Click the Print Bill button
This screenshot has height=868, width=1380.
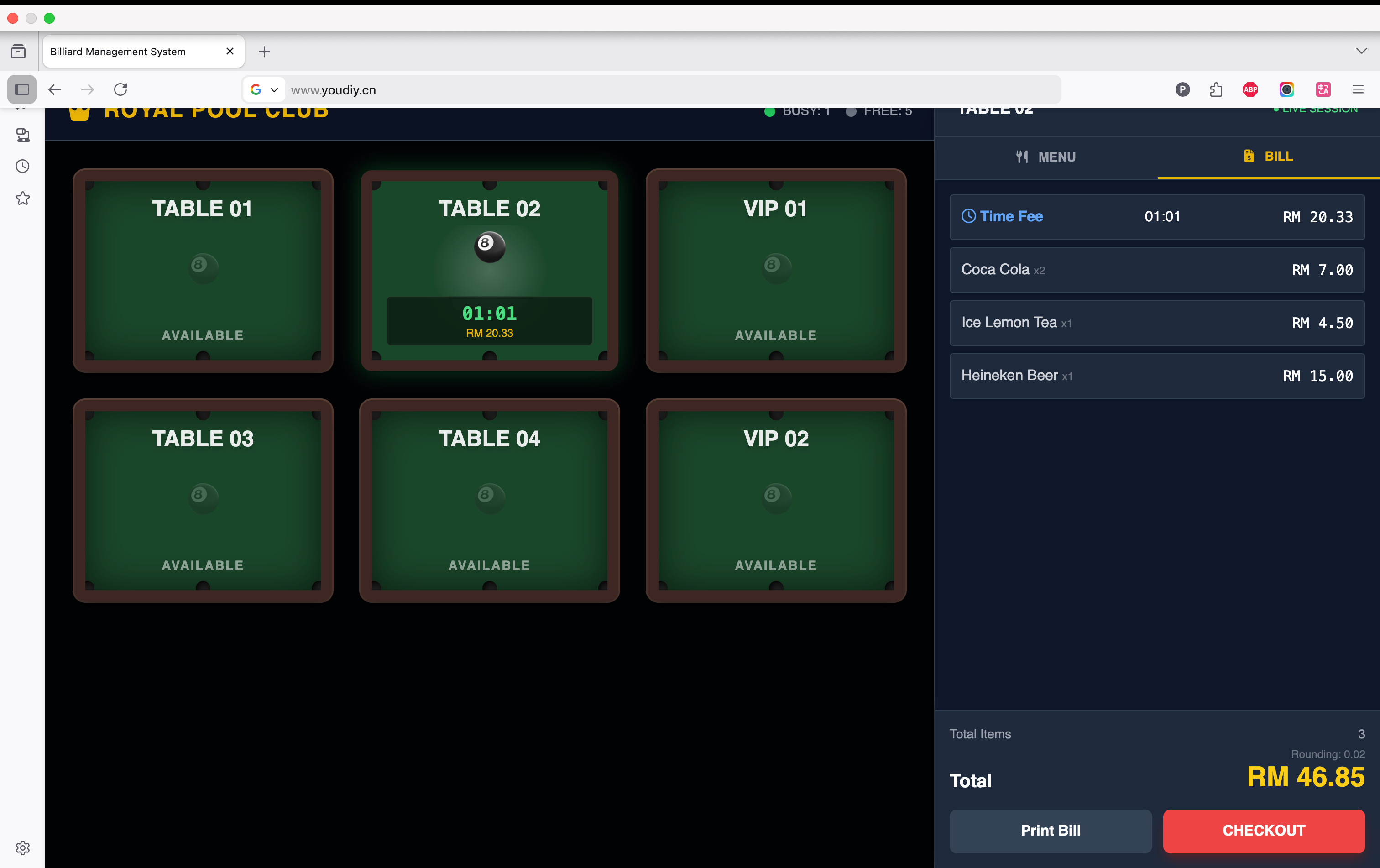tap(1050, 830)
